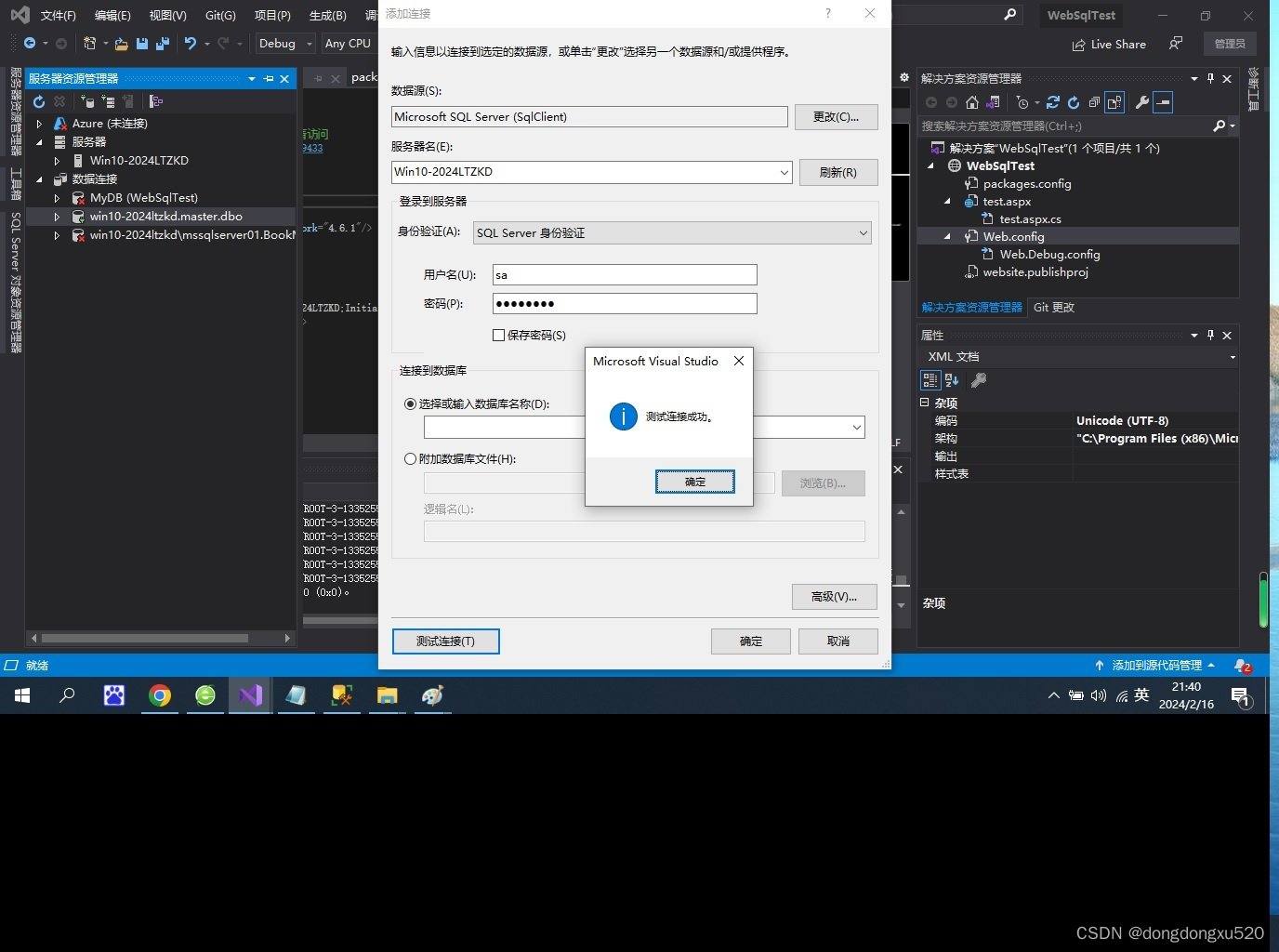Click the 刷新(R) button
The width and height of the screenshot is (1279, 952).
(x=837, y=173)
